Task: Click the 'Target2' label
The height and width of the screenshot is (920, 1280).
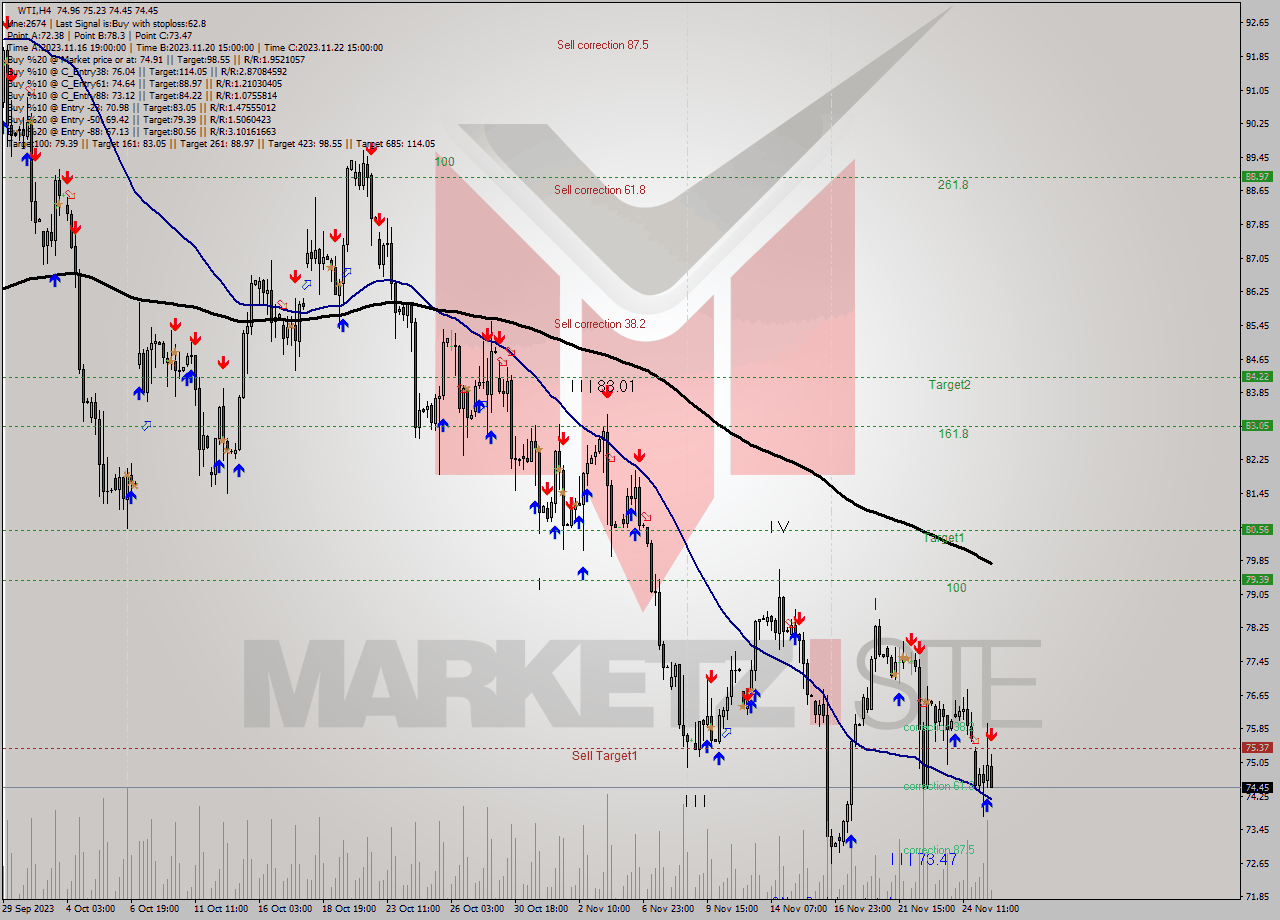Action: [949, 385]
